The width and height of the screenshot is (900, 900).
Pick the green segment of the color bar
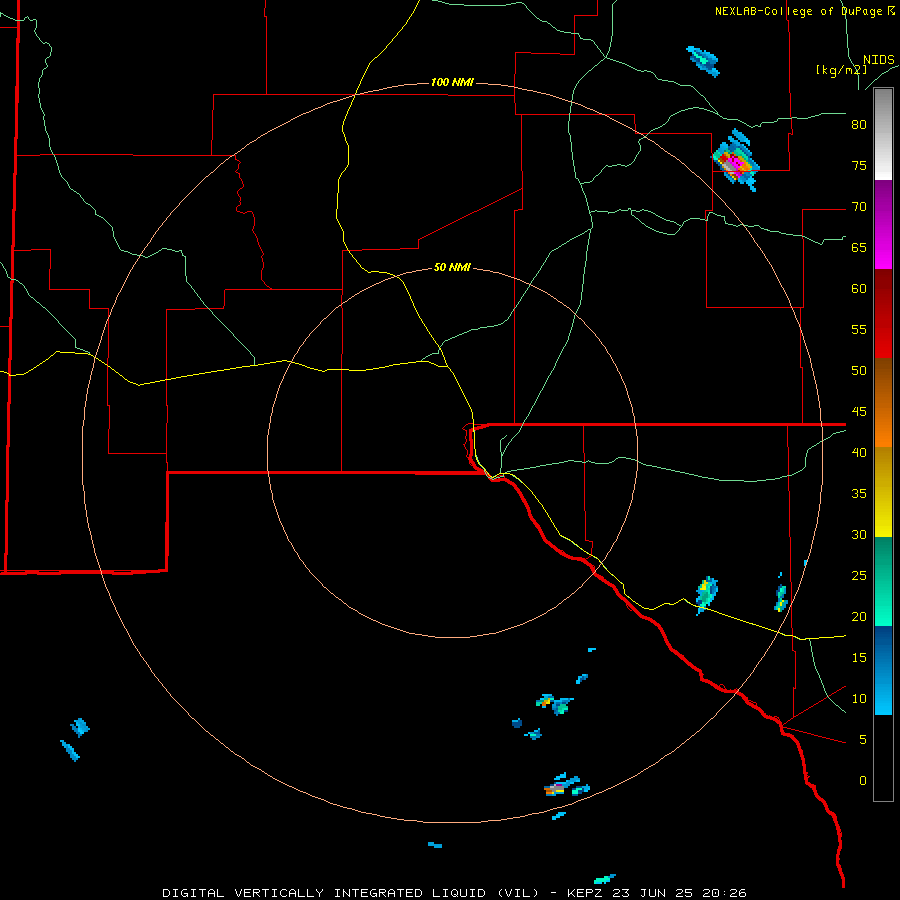tap(883, 581)
